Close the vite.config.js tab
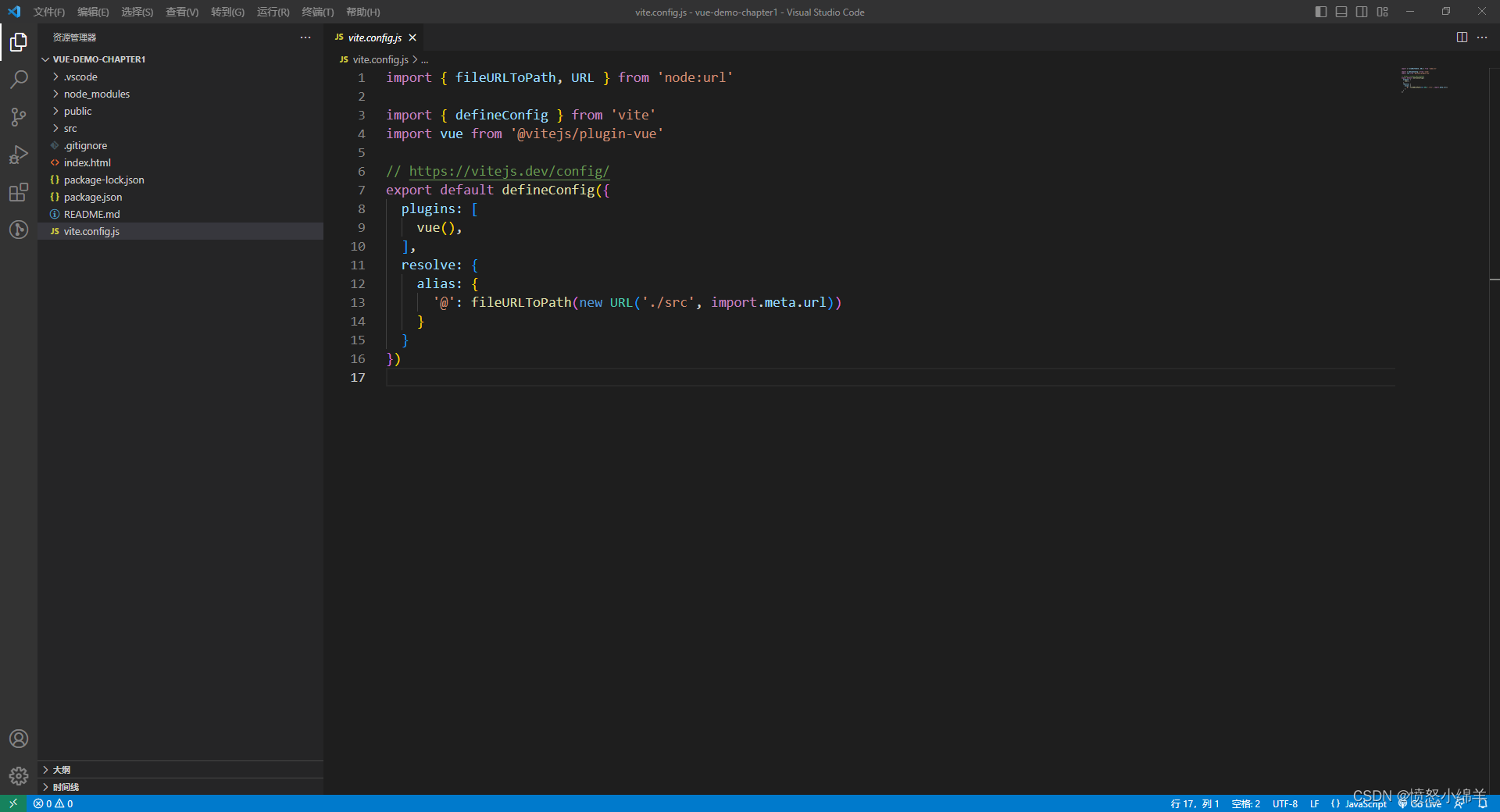 point(412,37)
